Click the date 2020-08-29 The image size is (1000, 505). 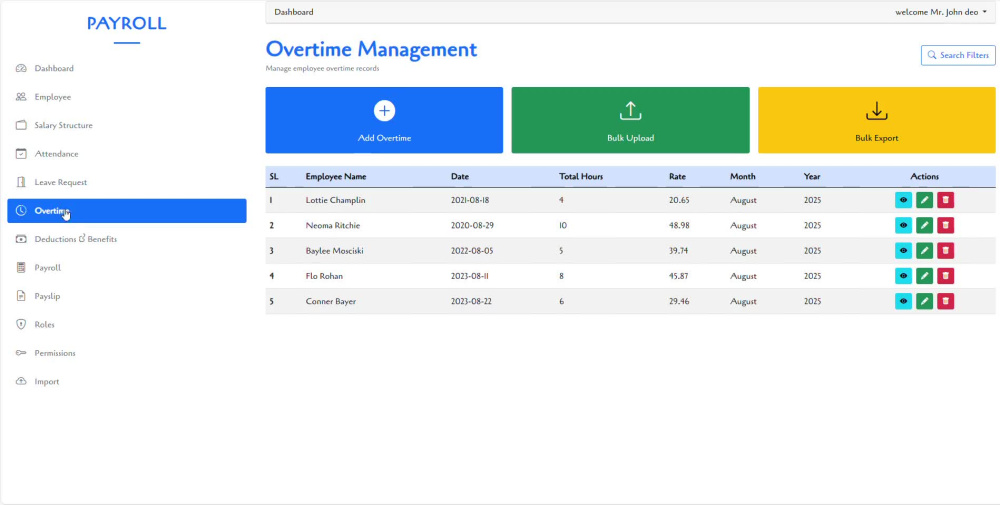(x=472, y=226)
